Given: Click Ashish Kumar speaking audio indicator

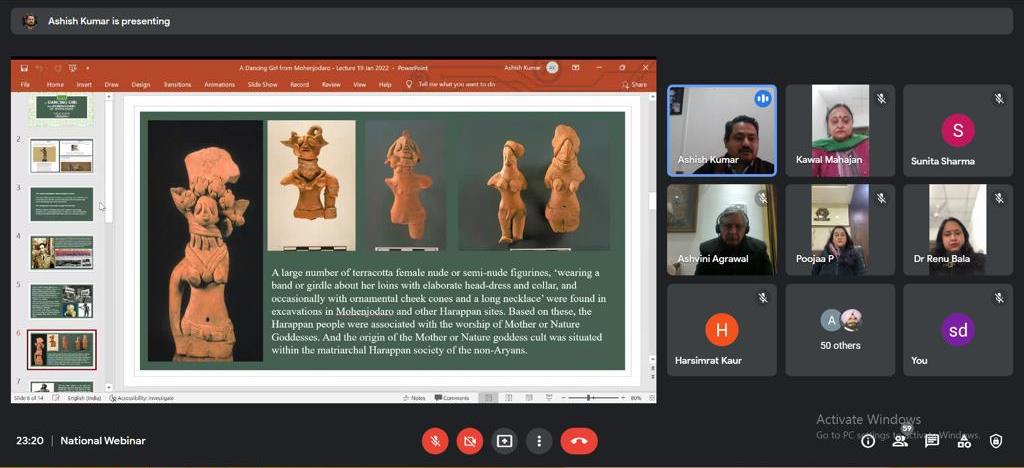Looking at the screenshot, I should (763, 99).
